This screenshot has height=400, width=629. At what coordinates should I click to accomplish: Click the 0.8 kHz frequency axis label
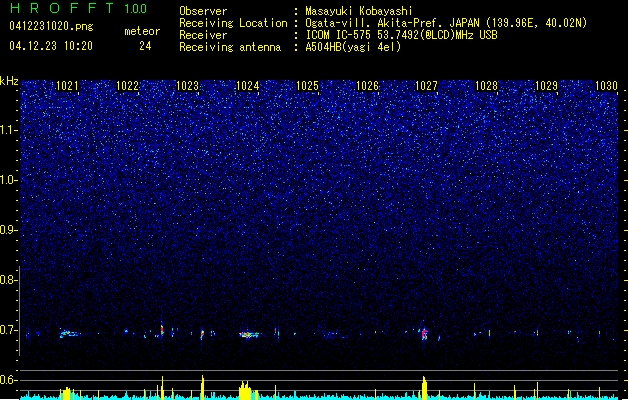8,280
